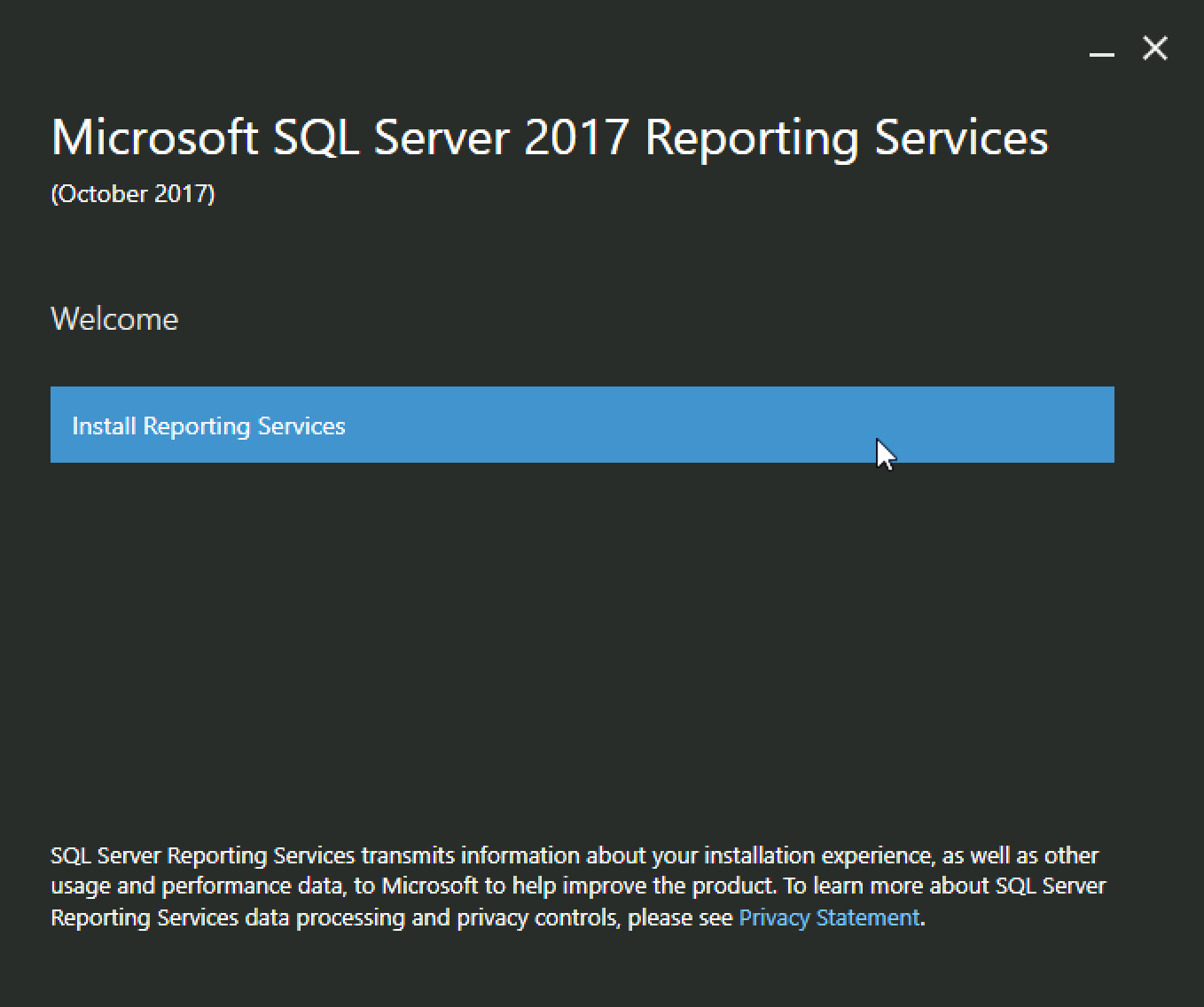Open the Privacy Statement link
This screenshot has height=1007, width=1204.
tap(829, 917)
